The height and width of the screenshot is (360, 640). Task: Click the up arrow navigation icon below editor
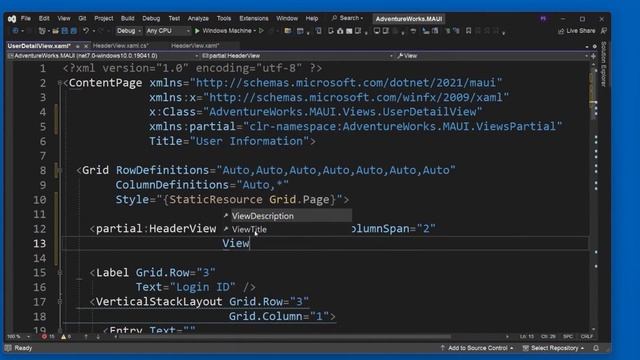[86, 337]
